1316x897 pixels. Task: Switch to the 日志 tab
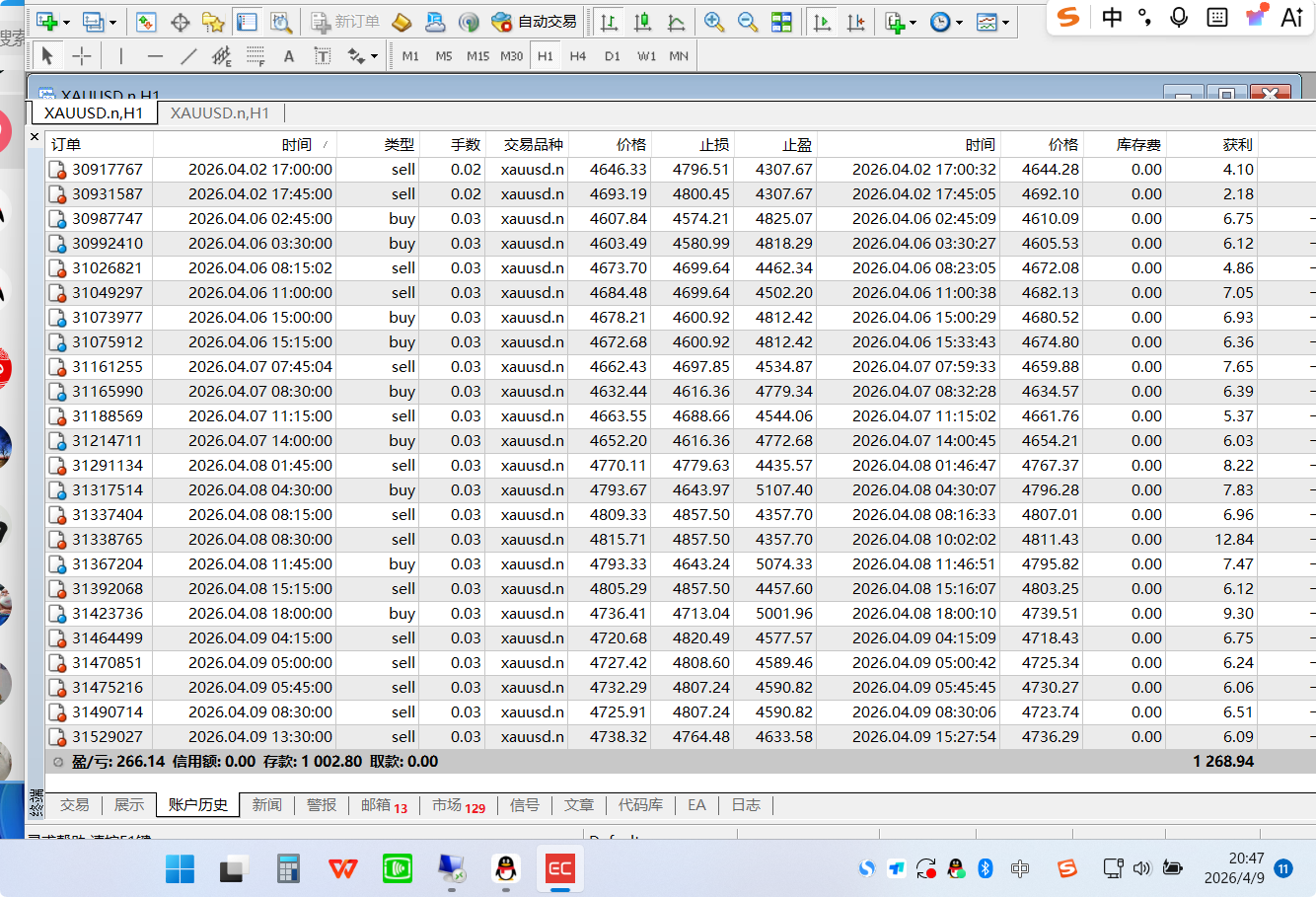[x=746, y=805]
